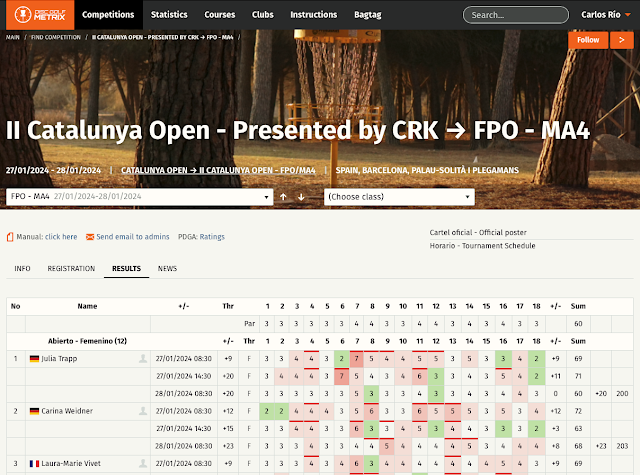Click Julia Trapp's 27/01/2024 14:30 round date
The image size is (640, 475).
click(184, 376)
